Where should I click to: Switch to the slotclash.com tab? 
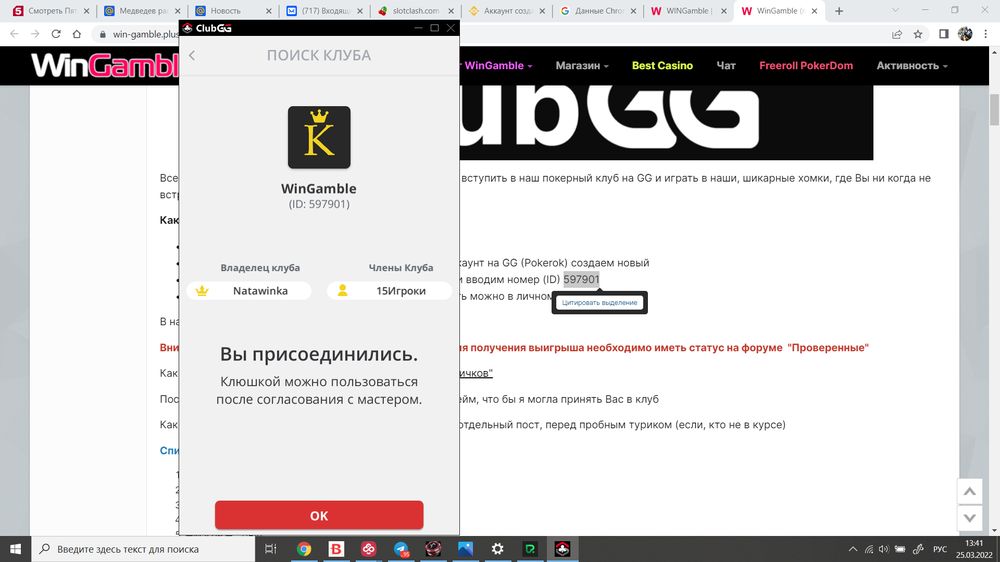416,11
